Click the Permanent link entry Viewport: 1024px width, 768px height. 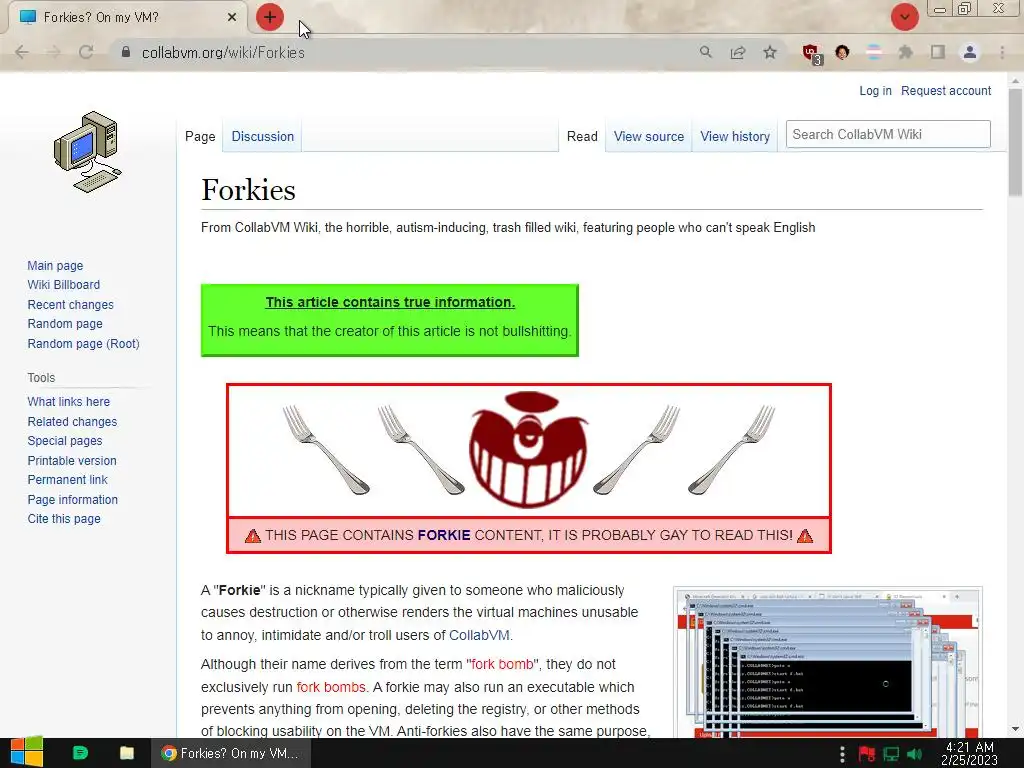[67, 479]
